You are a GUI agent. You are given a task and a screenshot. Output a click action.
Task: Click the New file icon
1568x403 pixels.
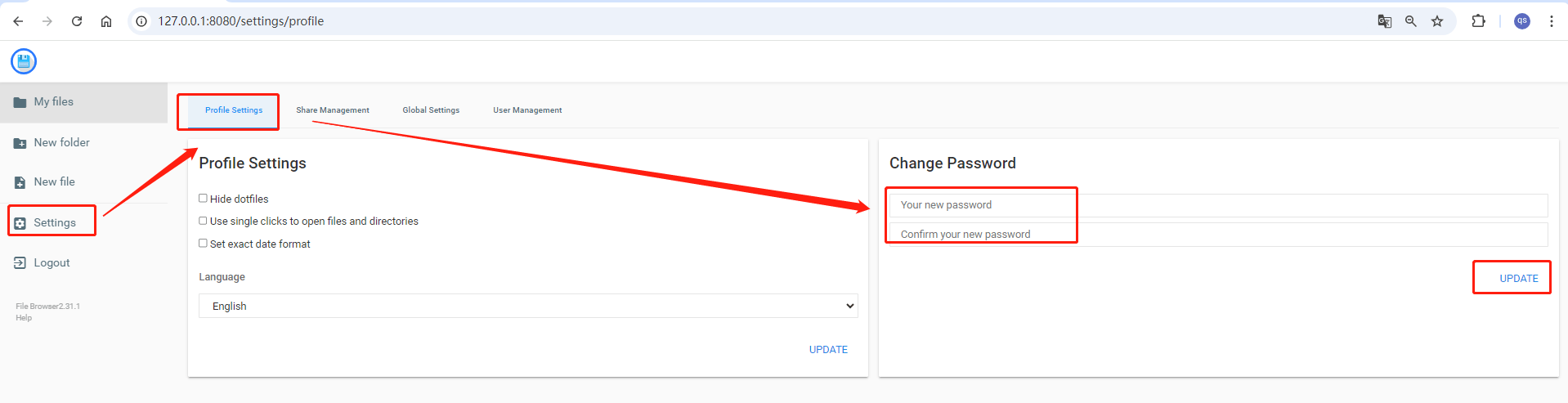tap(20, 182)
